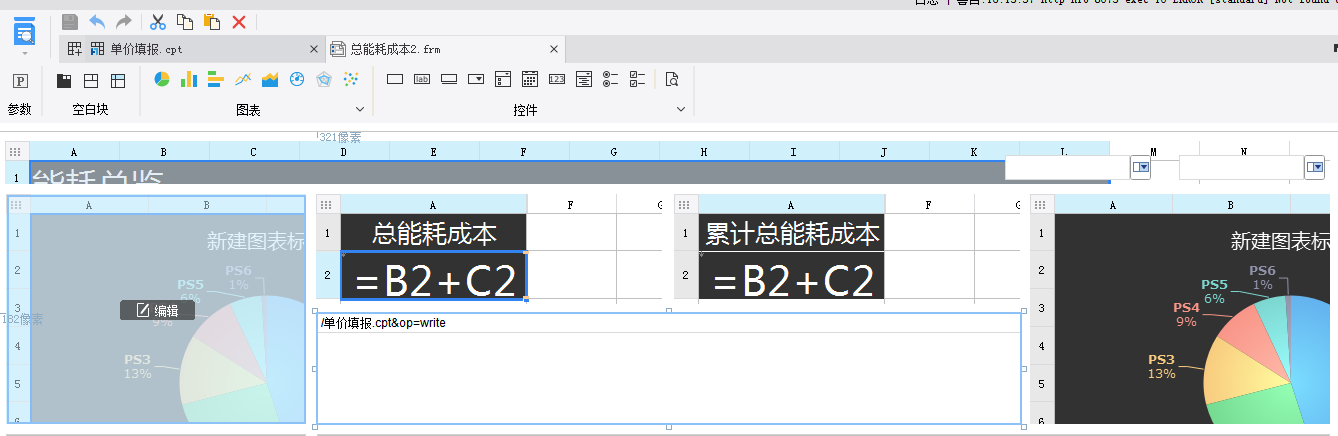This screenshot has height=436, width=1338.
Task: Click the report preview icon
Action: point(25,31)
